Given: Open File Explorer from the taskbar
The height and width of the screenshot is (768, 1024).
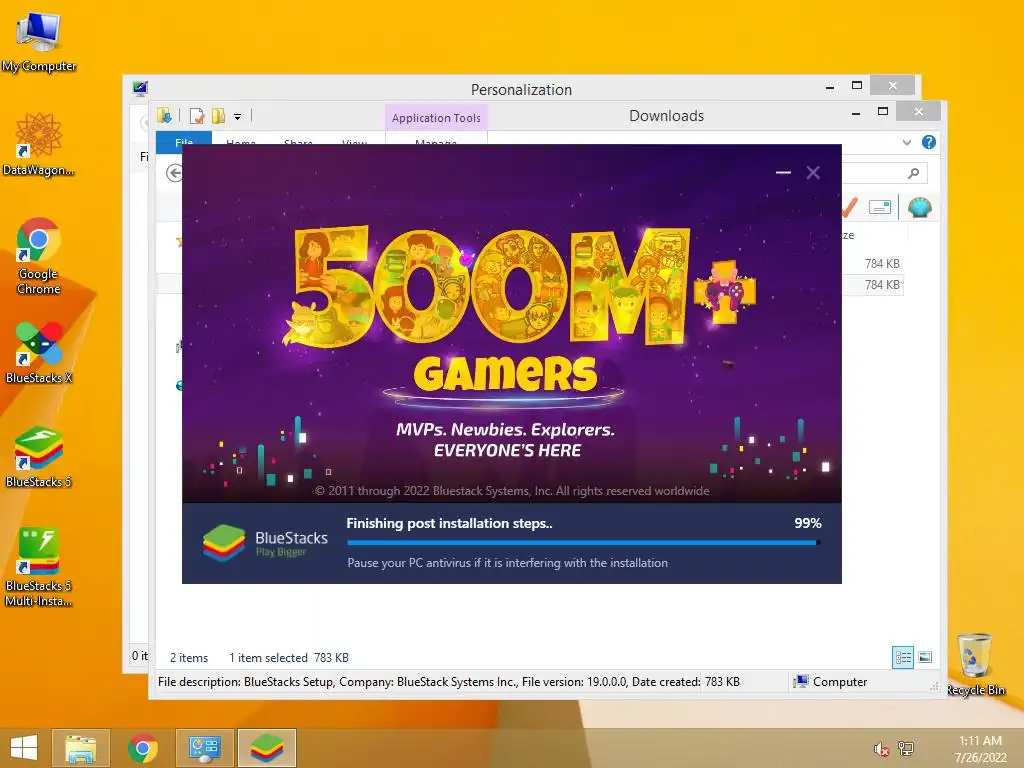Looking at the screenshot, I should coord(81,748).
